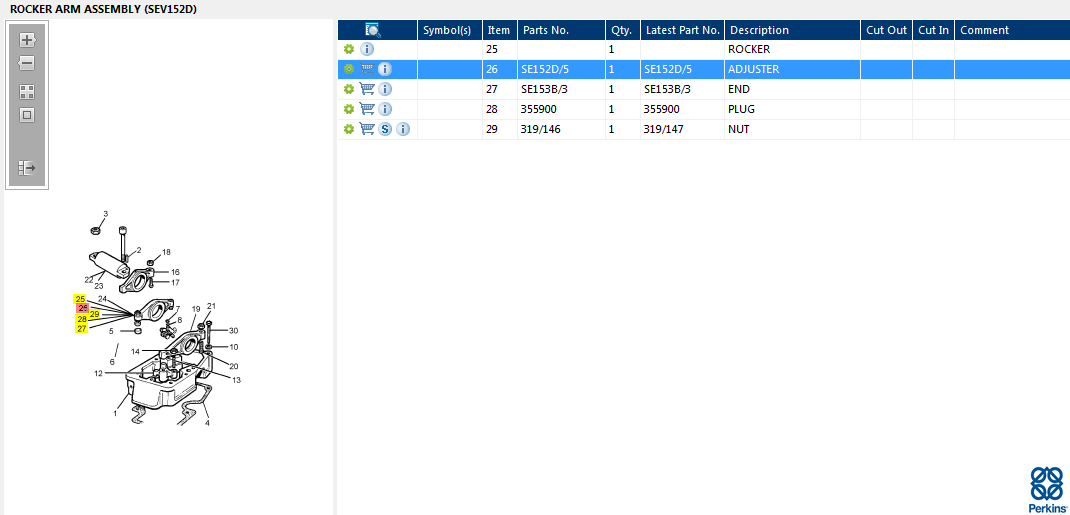Image resolution: width=1070 pixels, height=515 pixels.
Task: Select yellow callout 28 in diagram
Action: (x=82, y=319)
